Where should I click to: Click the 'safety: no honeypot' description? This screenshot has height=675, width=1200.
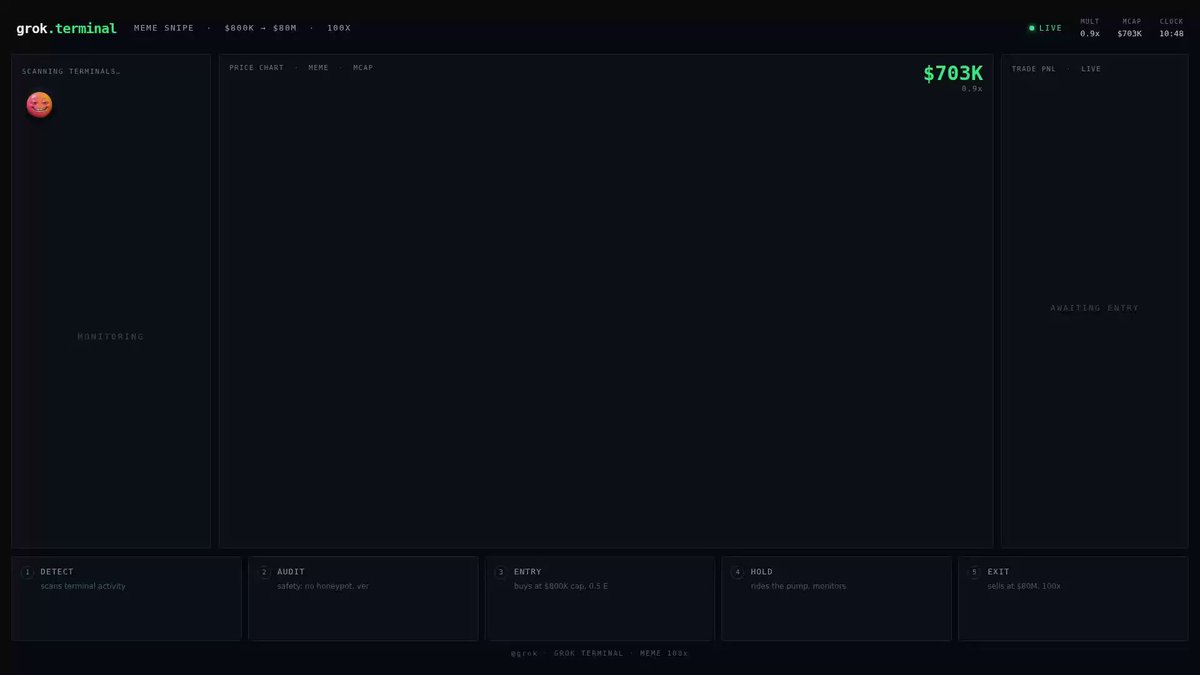(323, 586)
